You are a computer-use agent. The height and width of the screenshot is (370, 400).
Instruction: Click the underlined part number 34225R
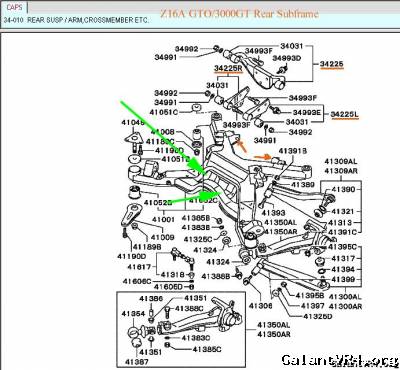[228, 68]
